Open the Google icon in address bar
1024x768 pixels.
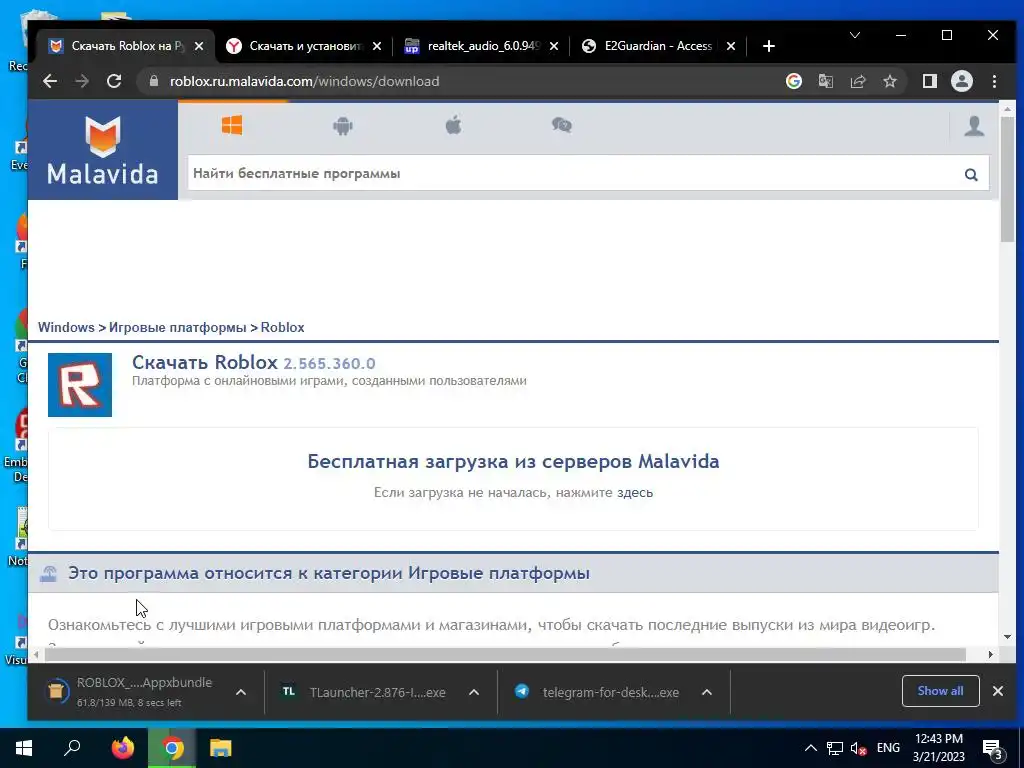click(x=793, y=81)
